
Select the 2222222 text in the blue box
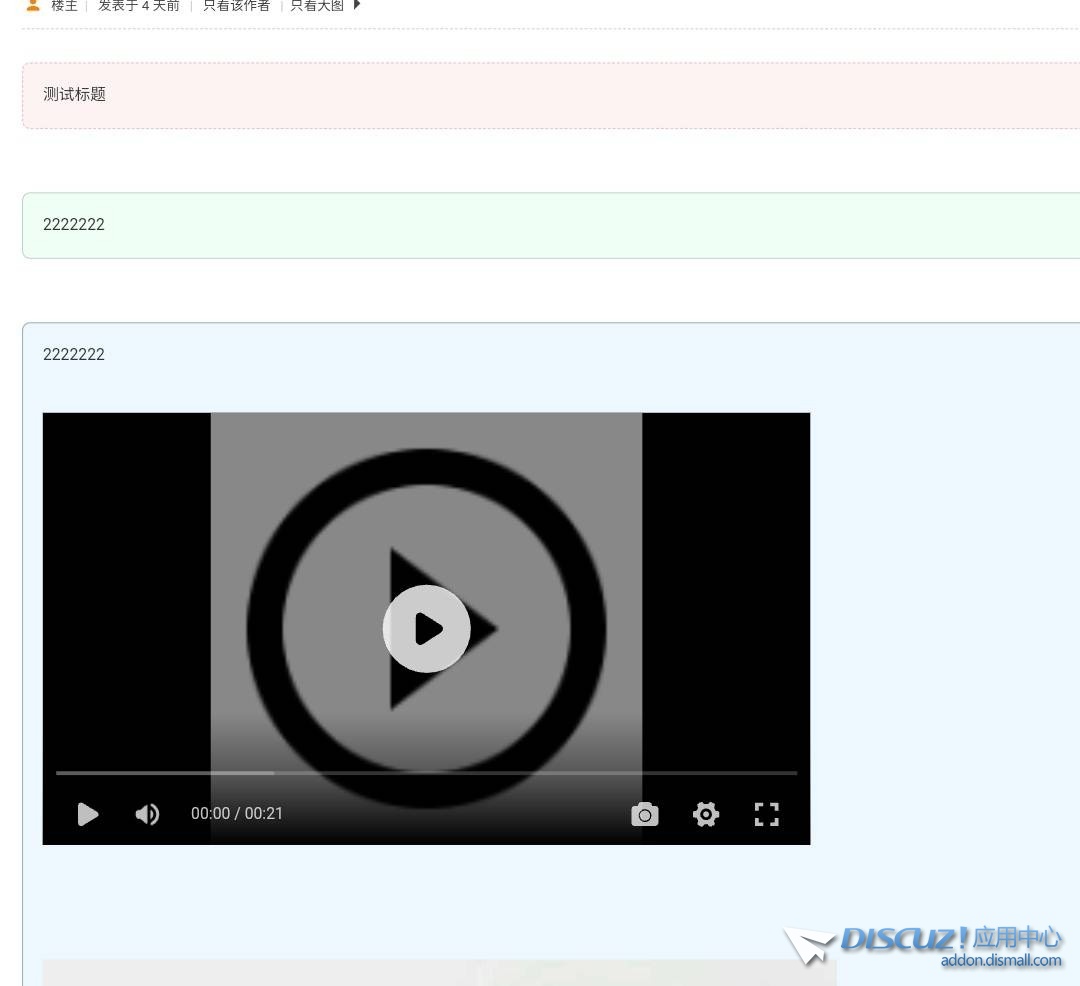74,355
